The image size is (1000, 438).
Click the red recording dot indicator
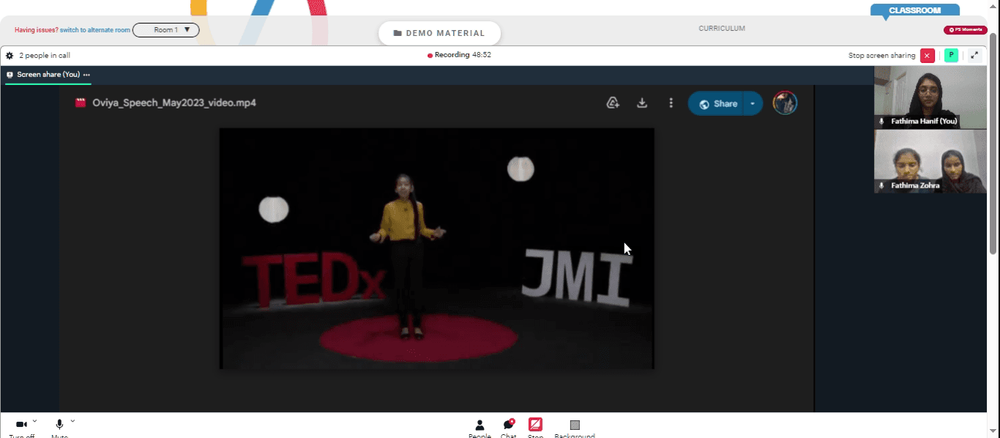430,55
